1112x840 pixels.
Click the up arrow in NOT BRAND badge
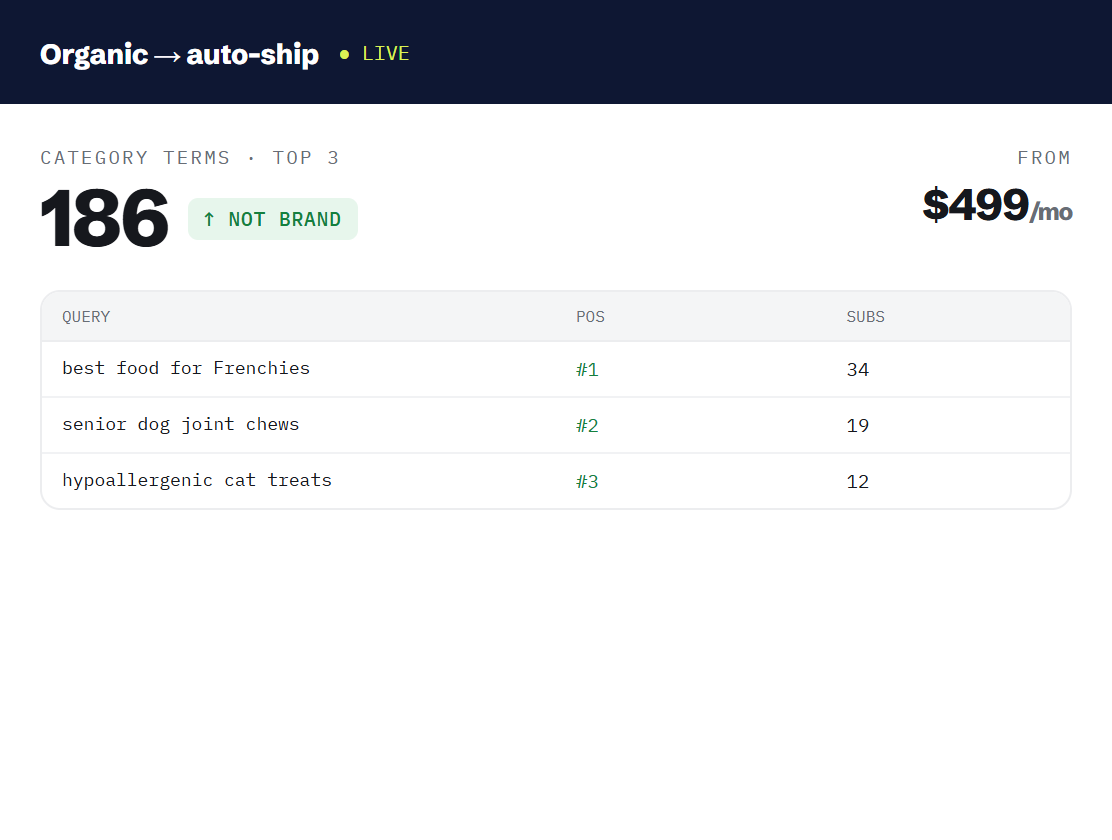coord(208,219)
